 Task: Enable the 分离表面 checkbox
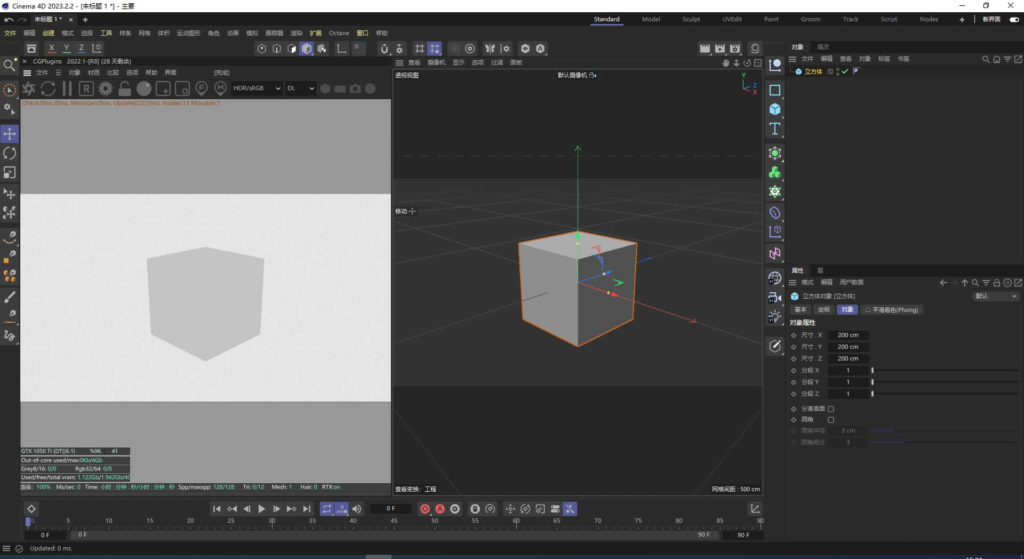(831, 408)
